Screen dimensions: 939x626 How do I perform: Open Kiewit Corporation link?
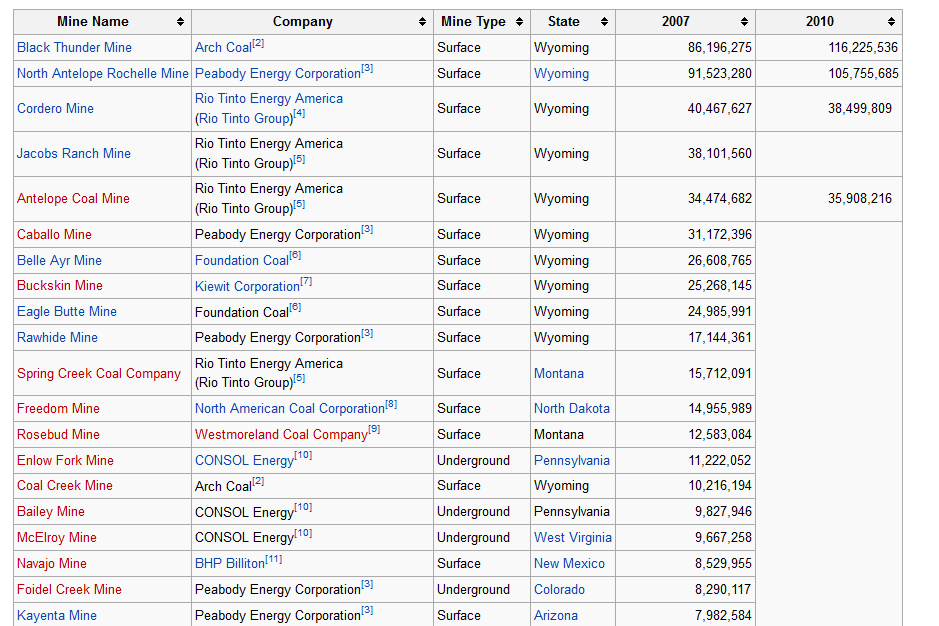pyautogui.click(x=247, y=286)
